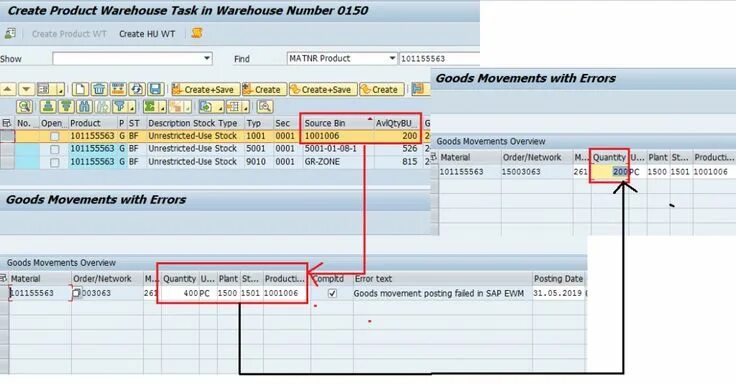Click the layout icon beside the down arrow
The image size is (736, 385).
point(44,89)
